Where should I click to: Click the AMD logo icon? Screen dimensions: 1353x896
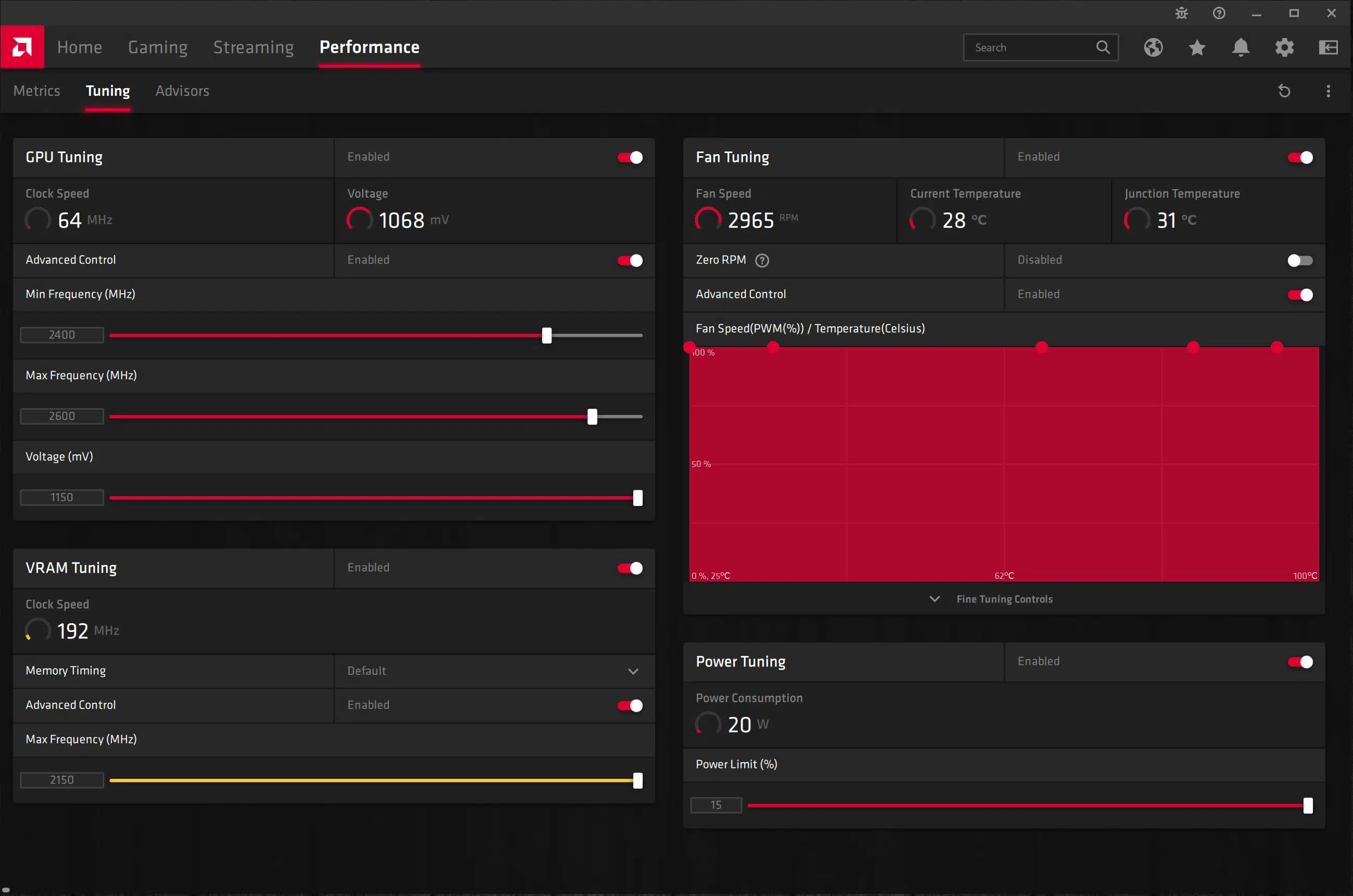[x=22, y=47]
